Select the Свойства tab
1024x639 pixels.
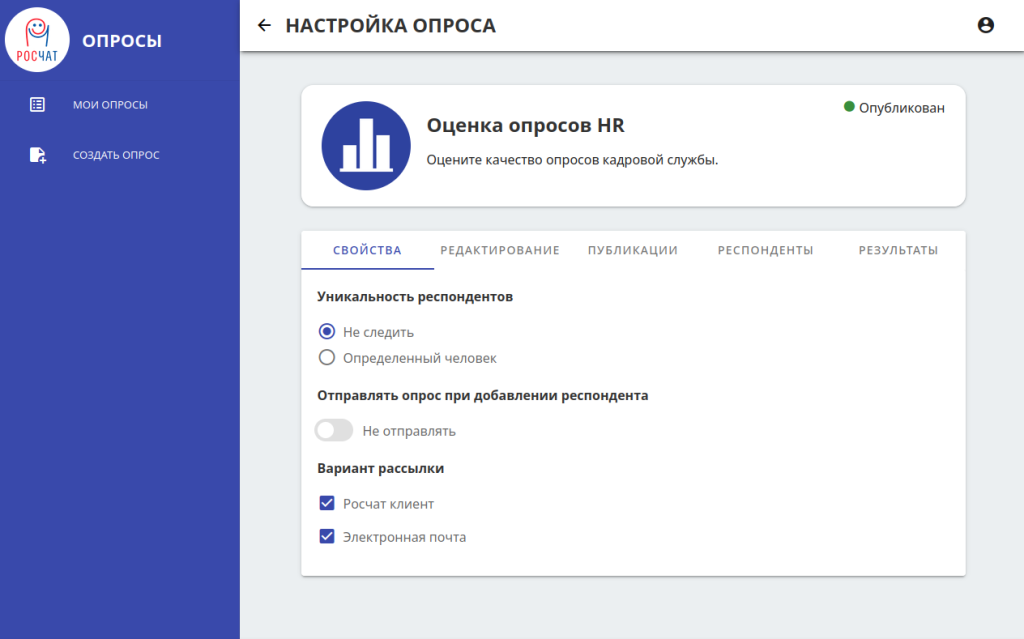pos(367,250)
